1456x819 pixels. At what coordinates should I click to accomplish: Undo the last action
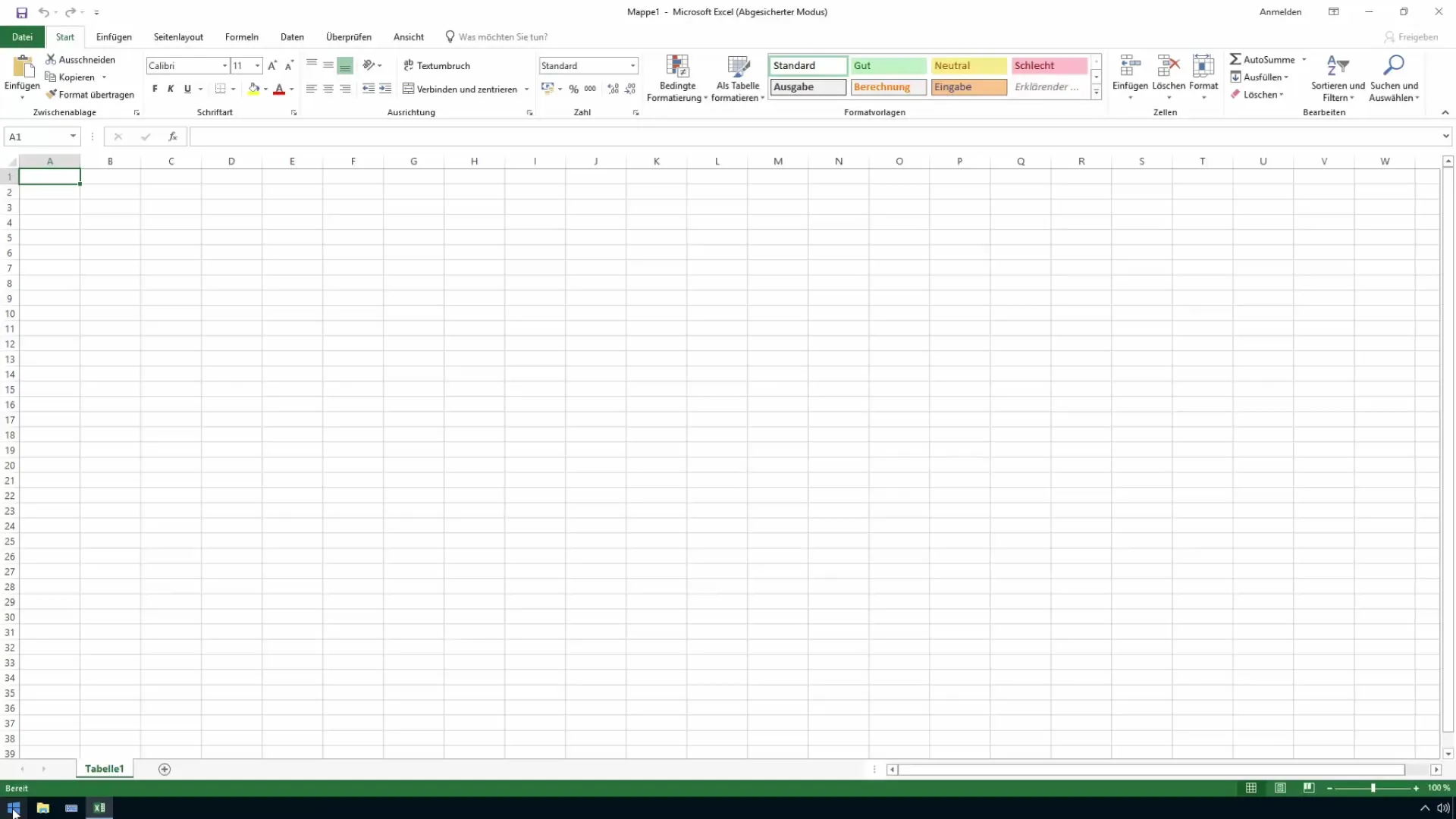[x=44, y=12]
